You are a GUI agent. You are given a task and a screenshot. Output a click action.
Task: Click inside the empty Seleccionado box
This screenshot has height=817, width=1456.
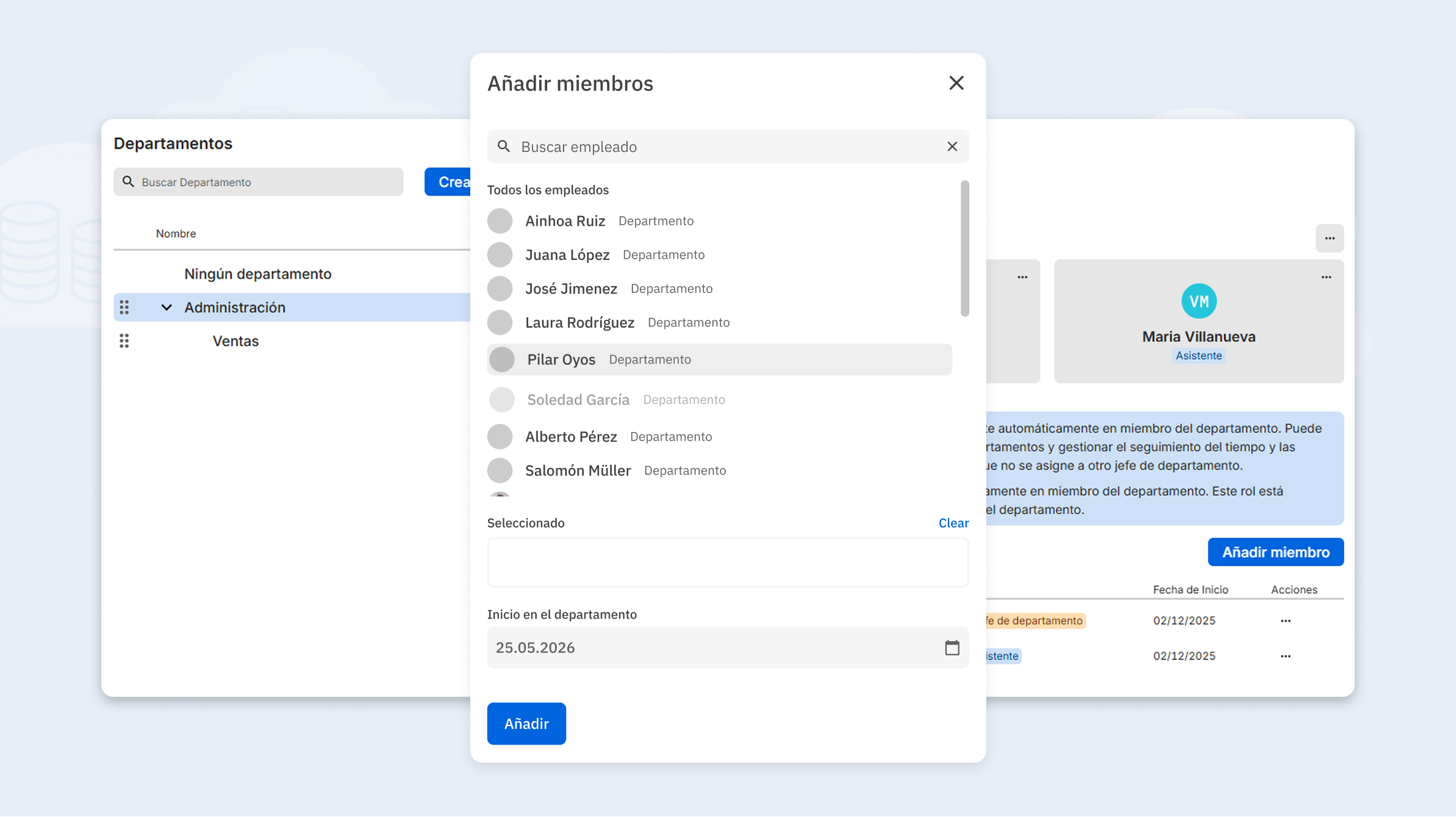coord(727,562)
